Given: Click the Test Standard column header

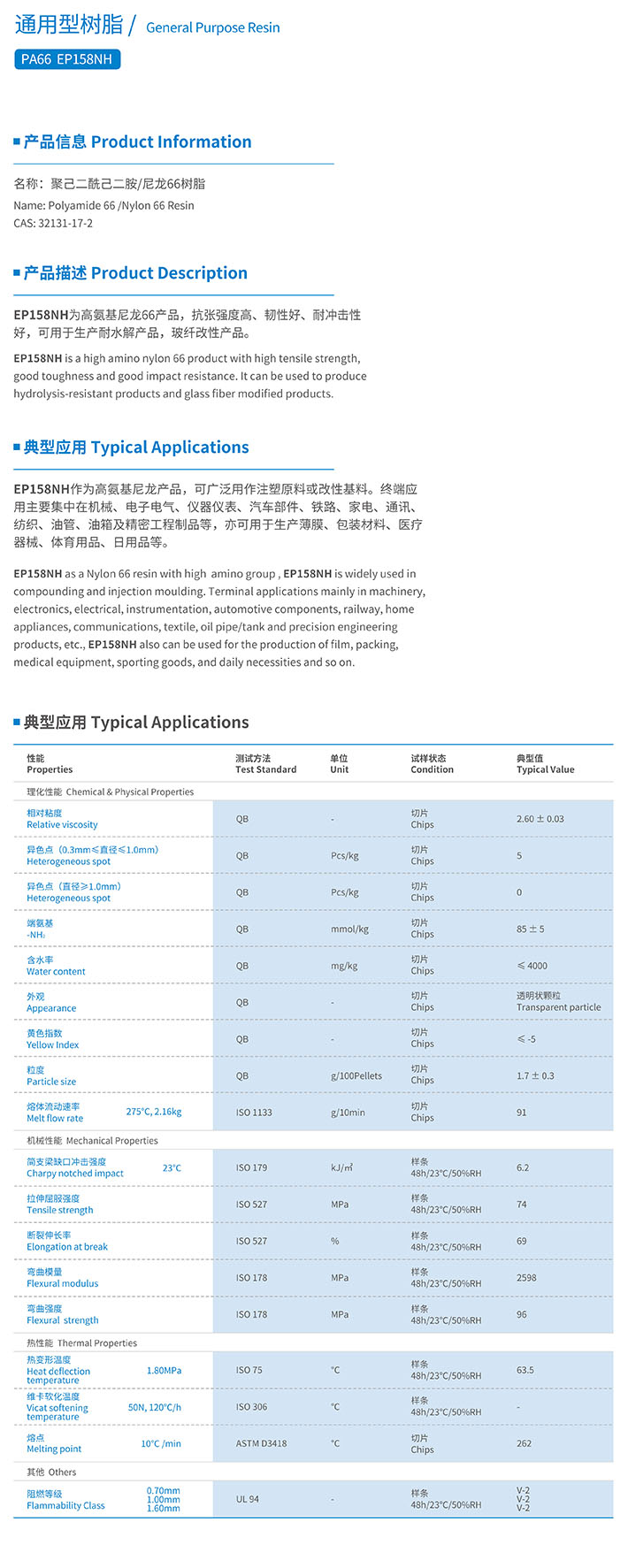Looking at the screenshot, I should tap(265, 769).
